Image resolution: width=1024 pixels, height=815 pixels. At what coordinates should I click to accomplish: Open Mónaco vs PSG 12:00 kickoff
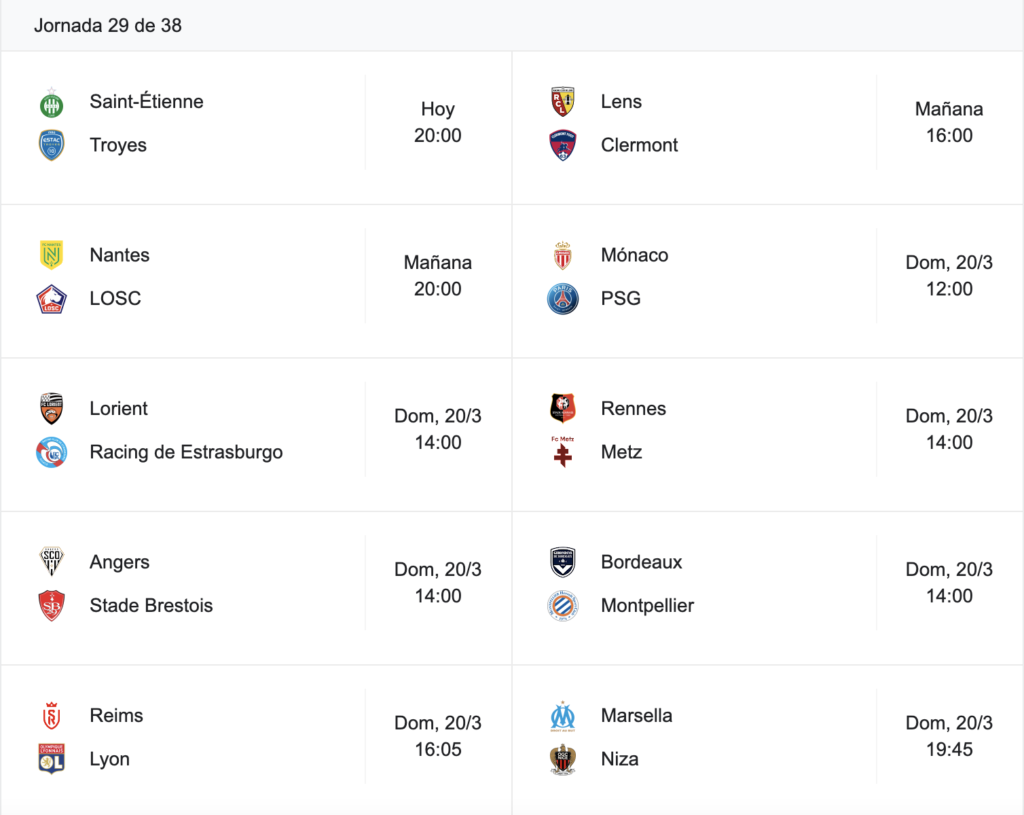pos(949,276)
